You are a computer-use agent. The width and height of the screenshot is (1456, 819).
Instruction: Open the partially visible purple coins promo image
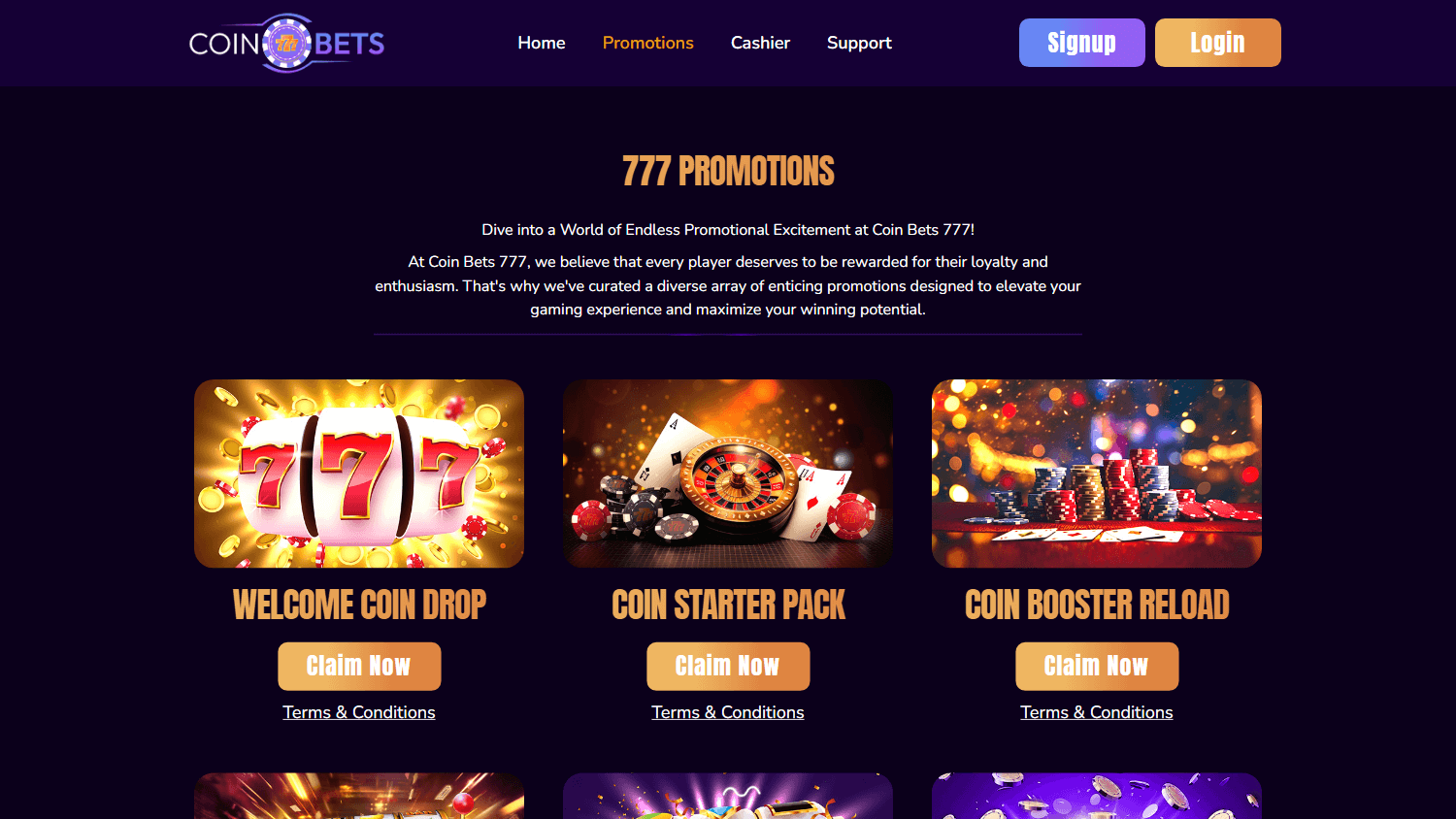click(1097, 796)
